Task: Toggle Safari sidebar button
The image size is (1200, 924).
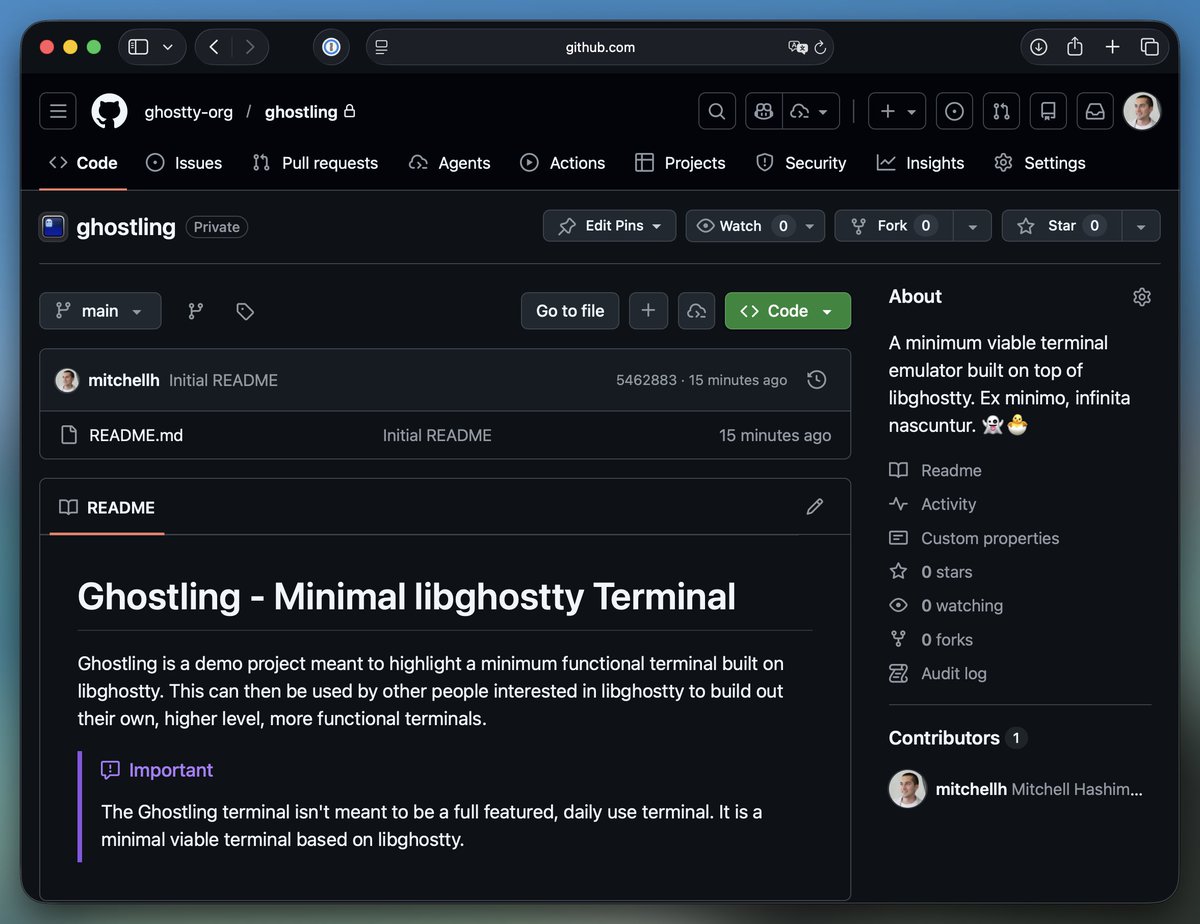Action: point(139,47)
